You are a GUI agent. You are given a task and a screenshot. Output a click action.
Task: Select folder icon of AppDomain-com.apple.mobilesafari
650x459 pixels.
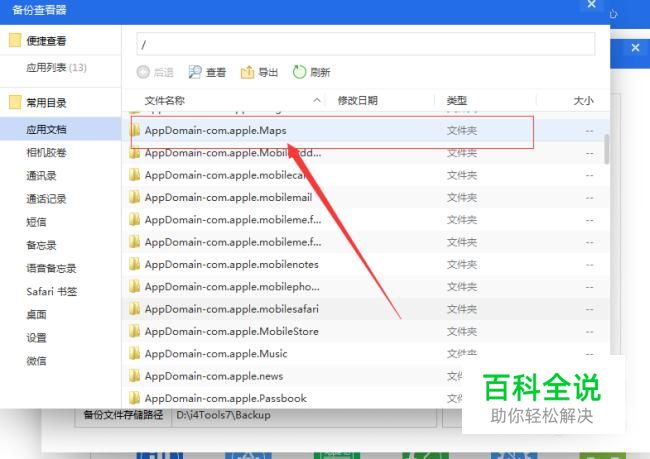[134, 309]
